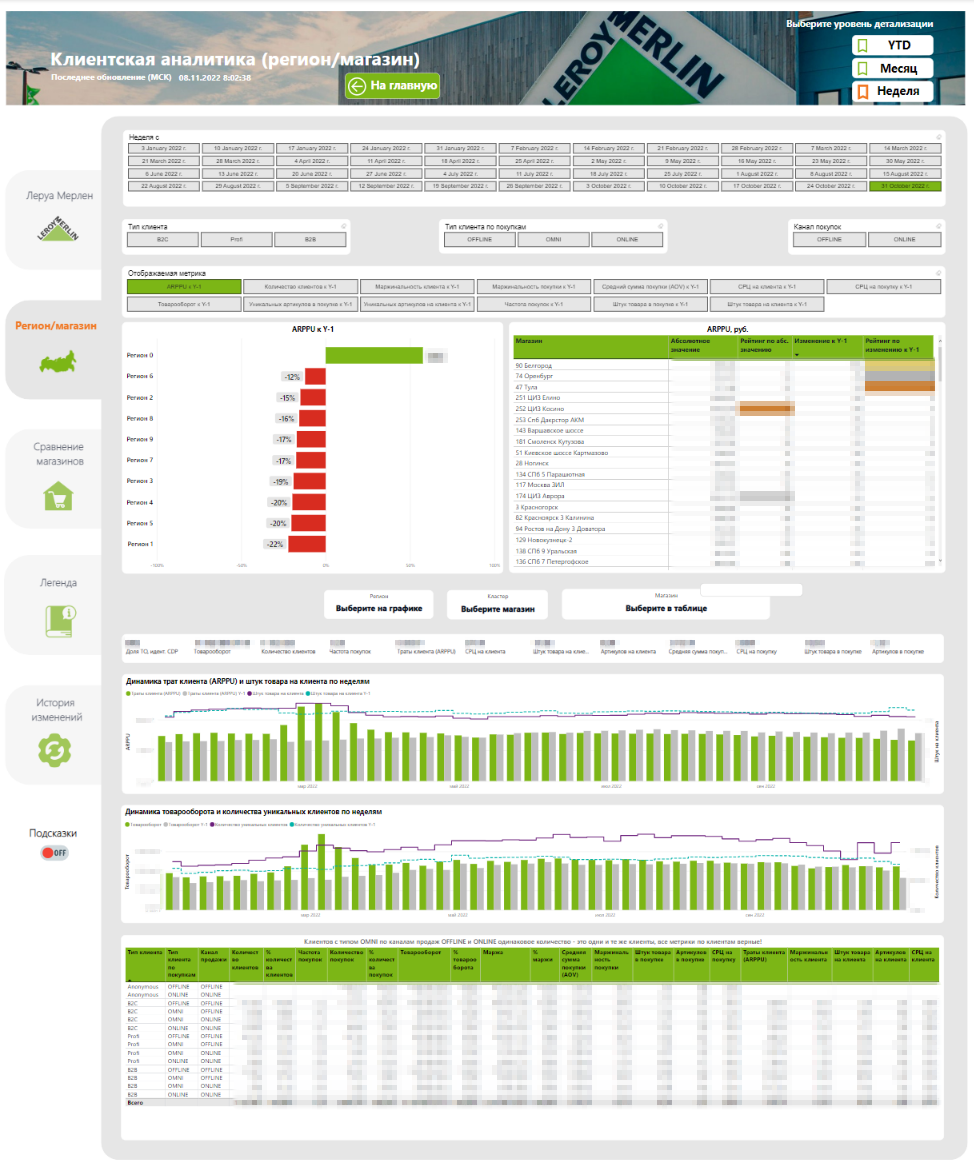
Task: Open Регион/магазин via the Russia map icon
Action: (x=58, y=364)
